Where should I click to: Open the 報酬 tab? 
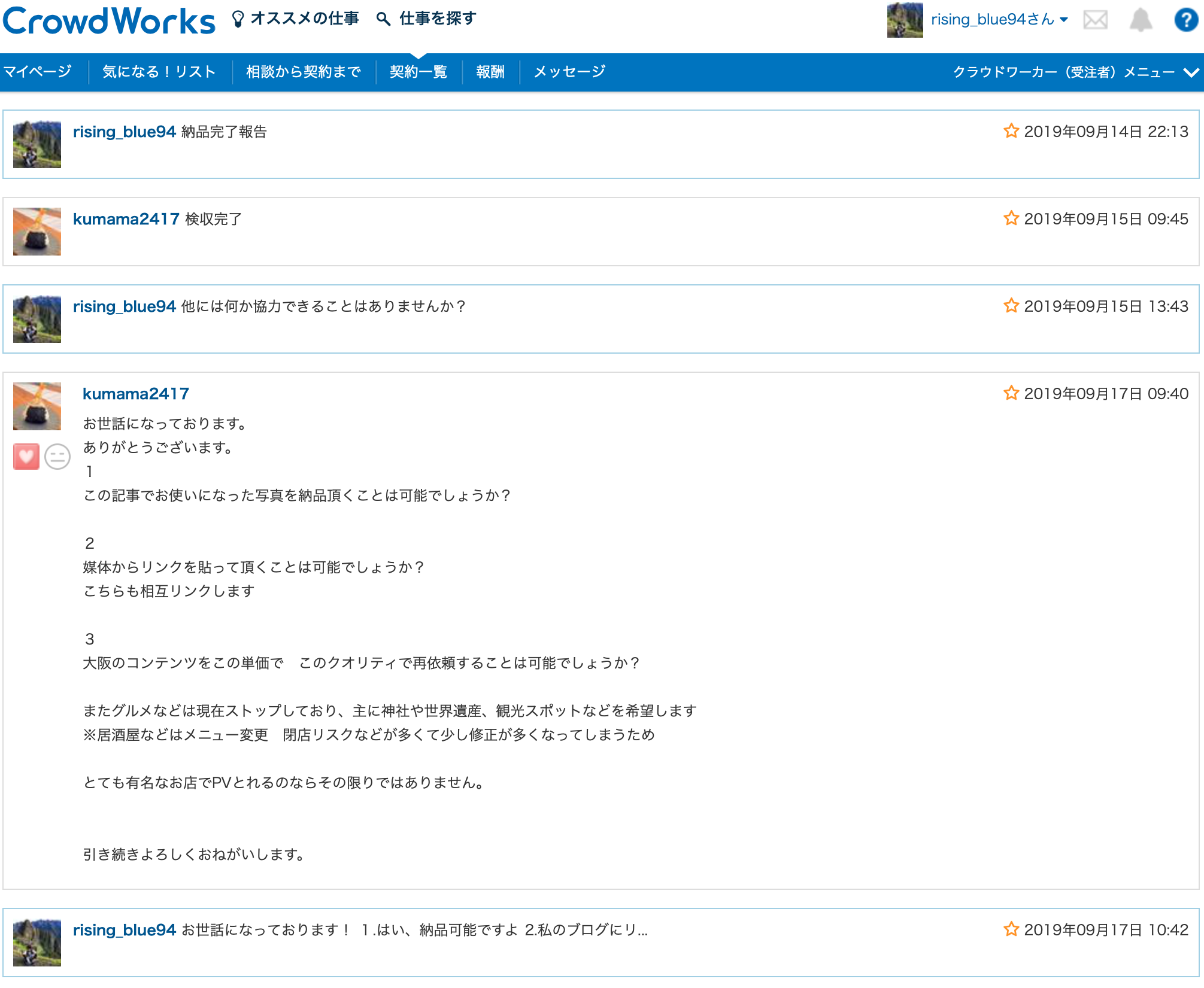[490, 71]
